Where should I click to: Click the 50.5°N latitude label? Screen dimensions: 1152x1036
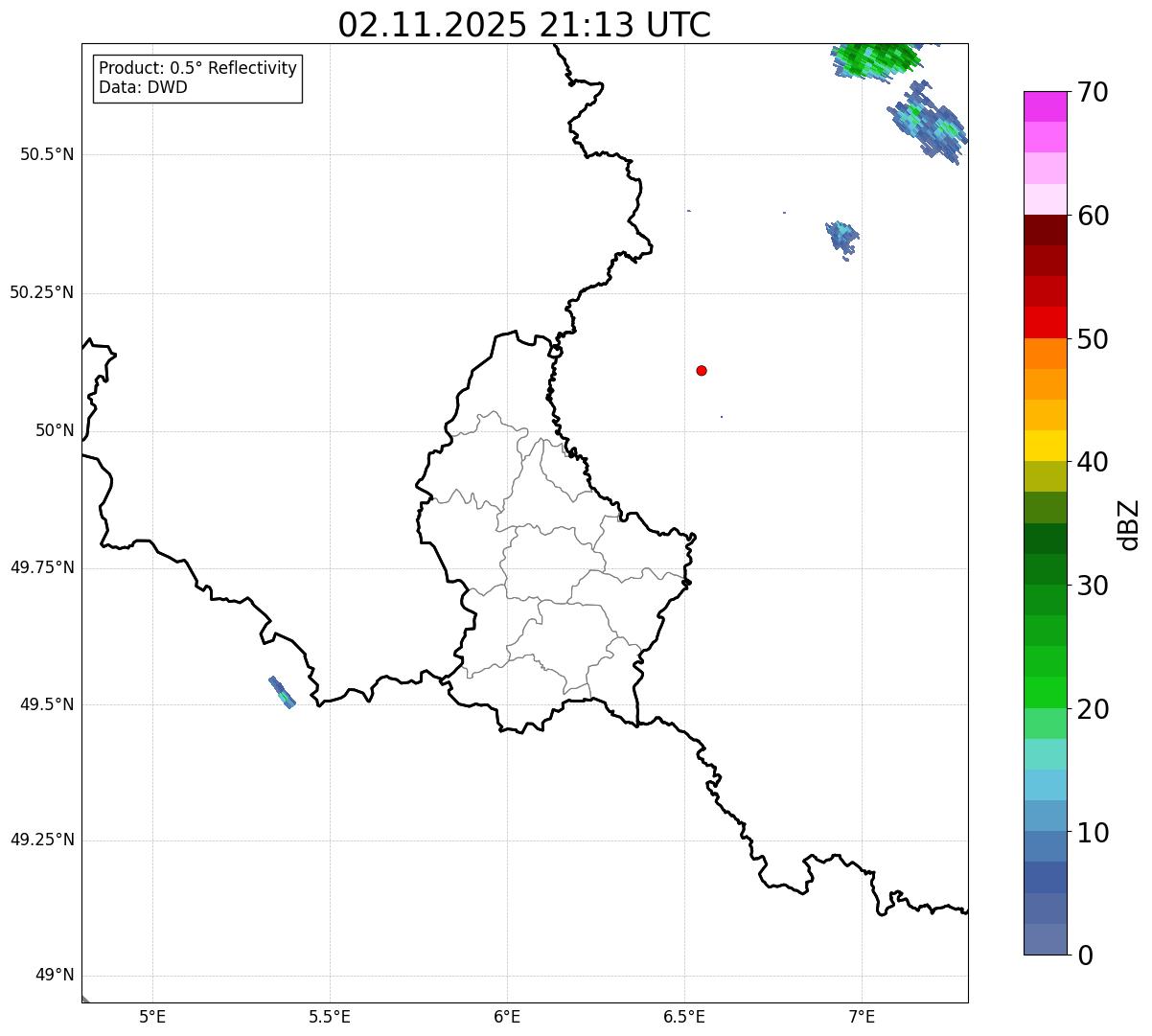(x=46, y=155)
